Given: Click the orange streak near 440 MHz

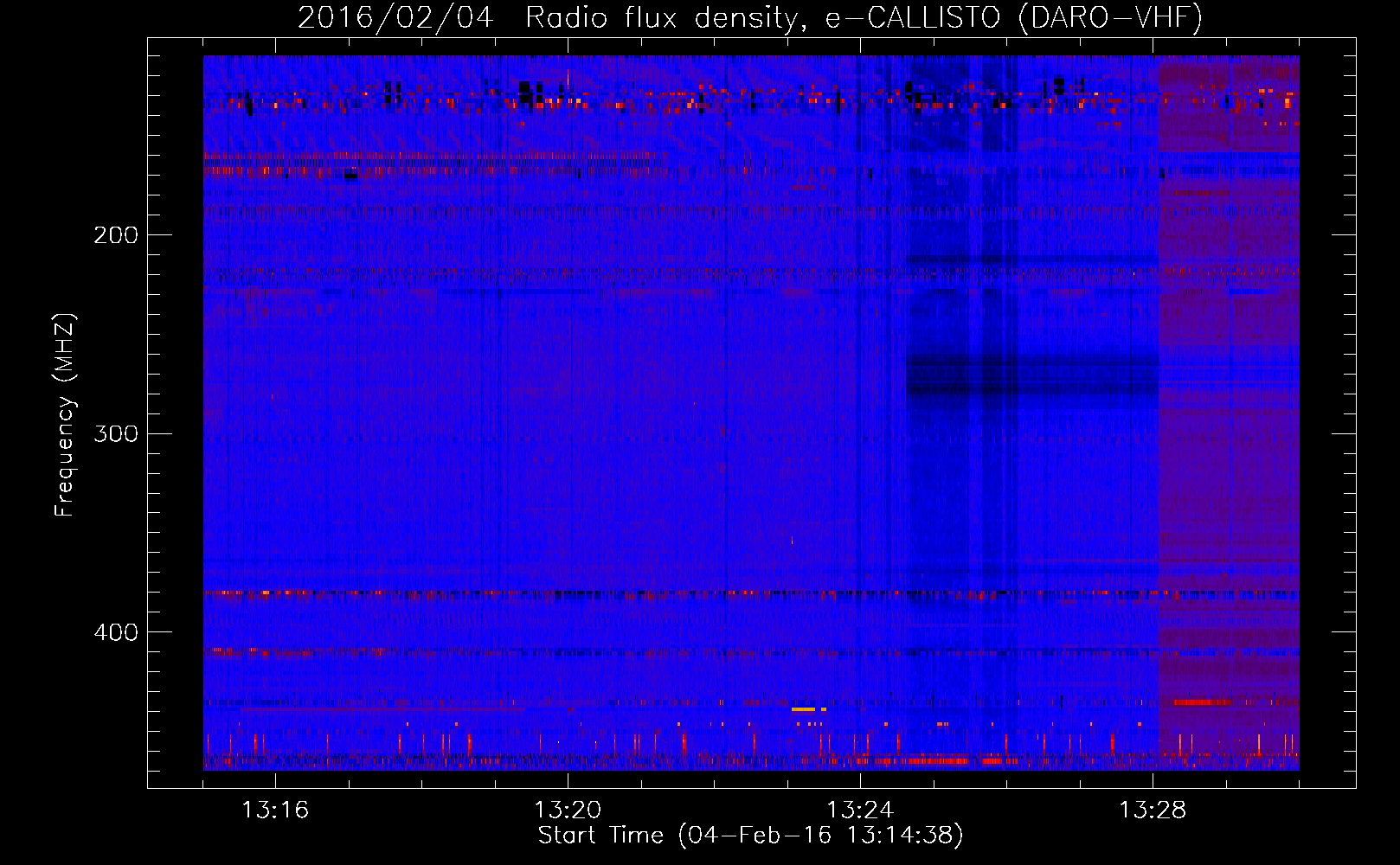Looking at the screenshot, I should point(809,709).
